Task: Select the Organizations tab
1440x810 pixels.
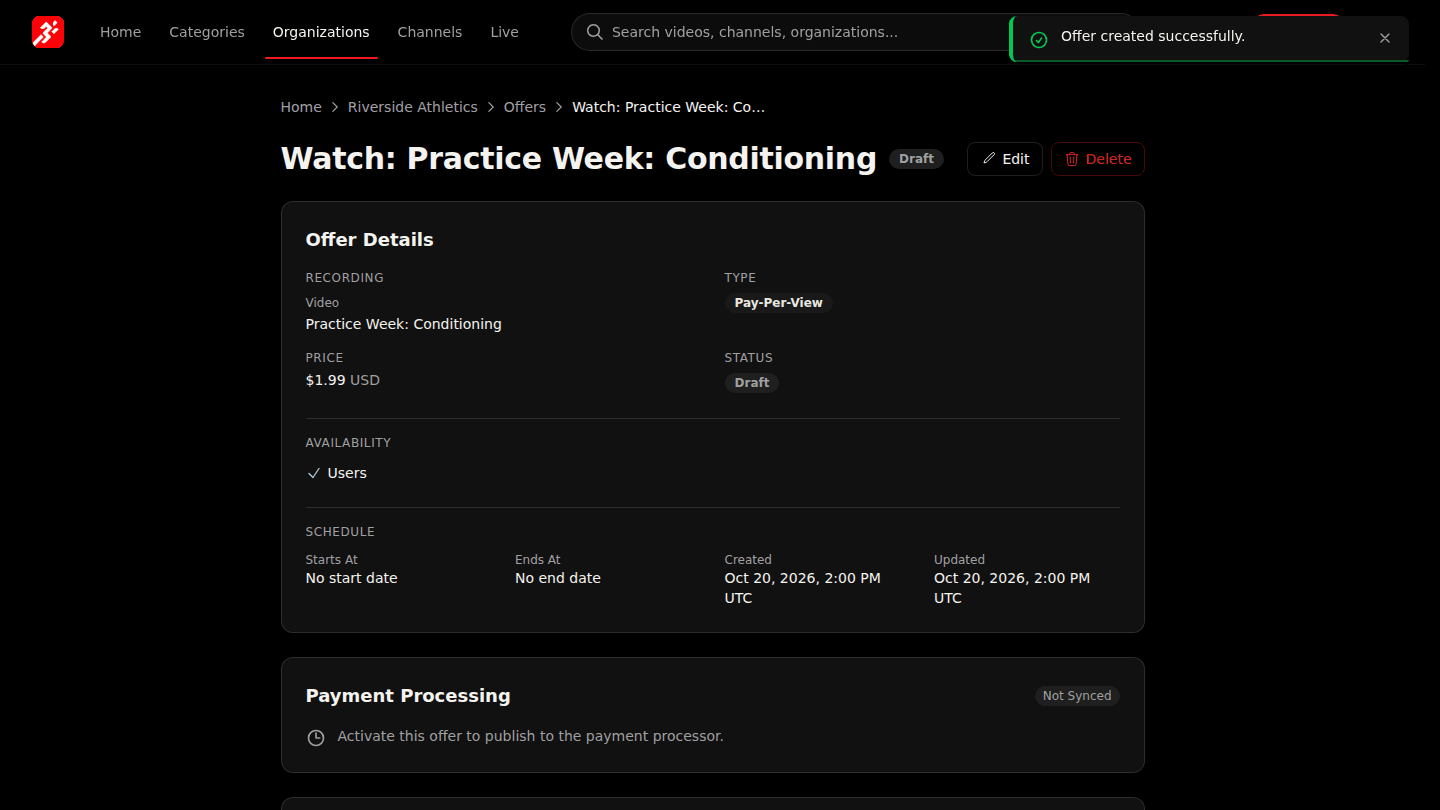Action: [x=321, y=32]
